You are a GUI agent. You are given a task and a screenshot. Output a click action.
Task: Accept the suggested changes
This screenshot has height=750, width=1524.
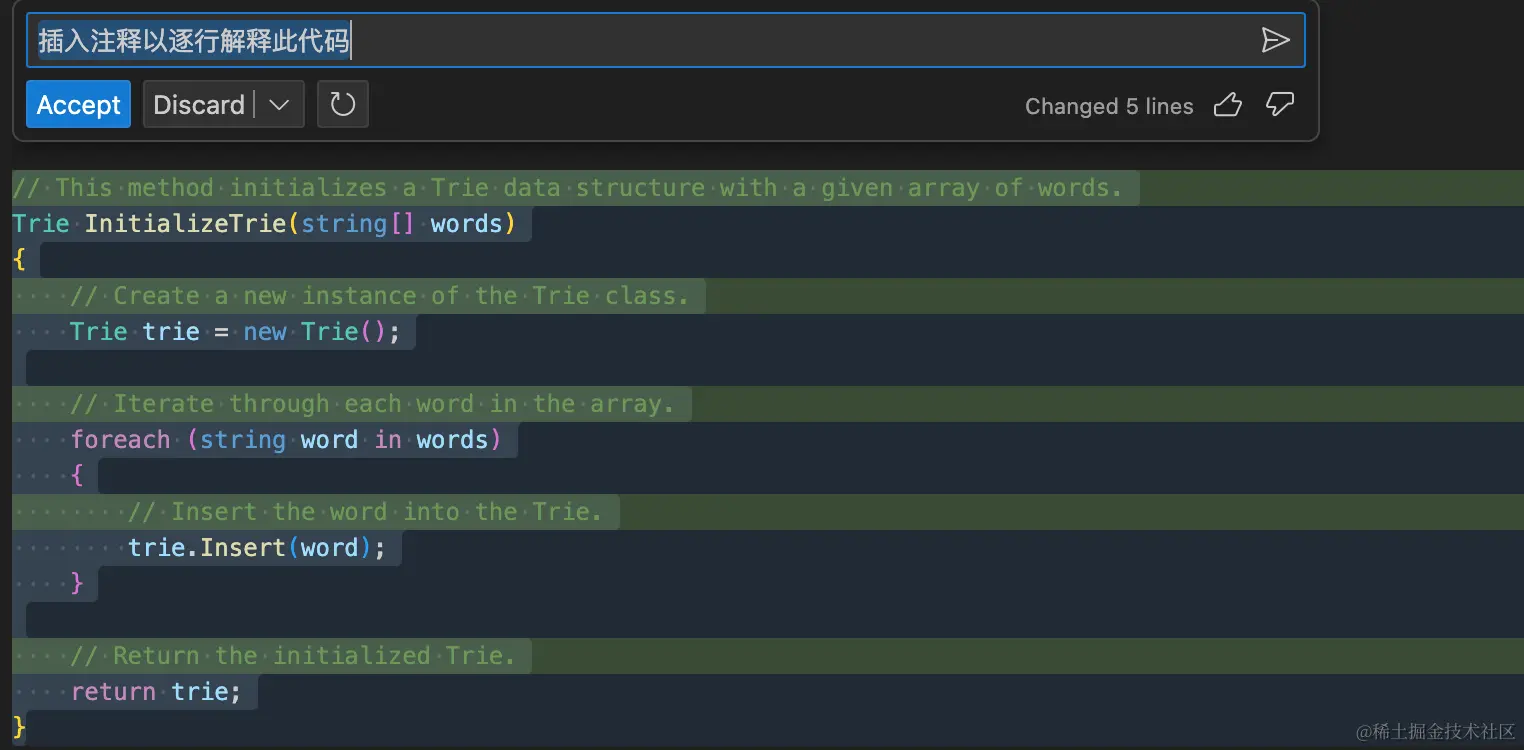[x=78, y=105]
